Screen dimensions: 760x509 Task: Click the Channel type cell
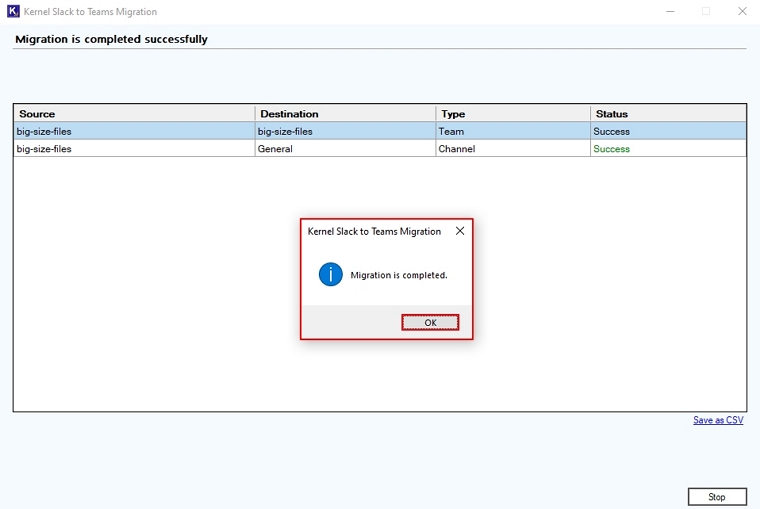[x=513, y=149]
